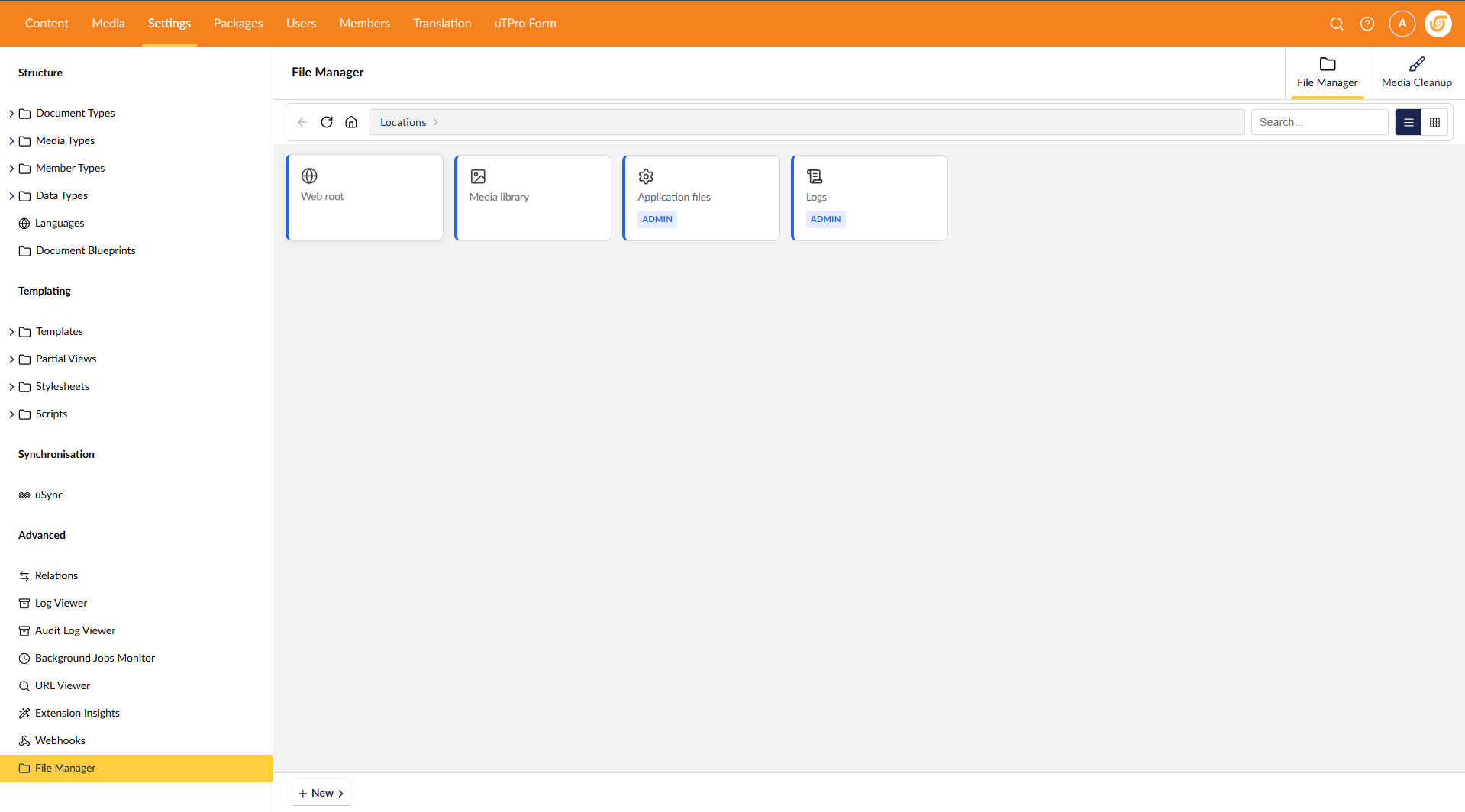Click the Relations arrows icon

coord(24,576)
